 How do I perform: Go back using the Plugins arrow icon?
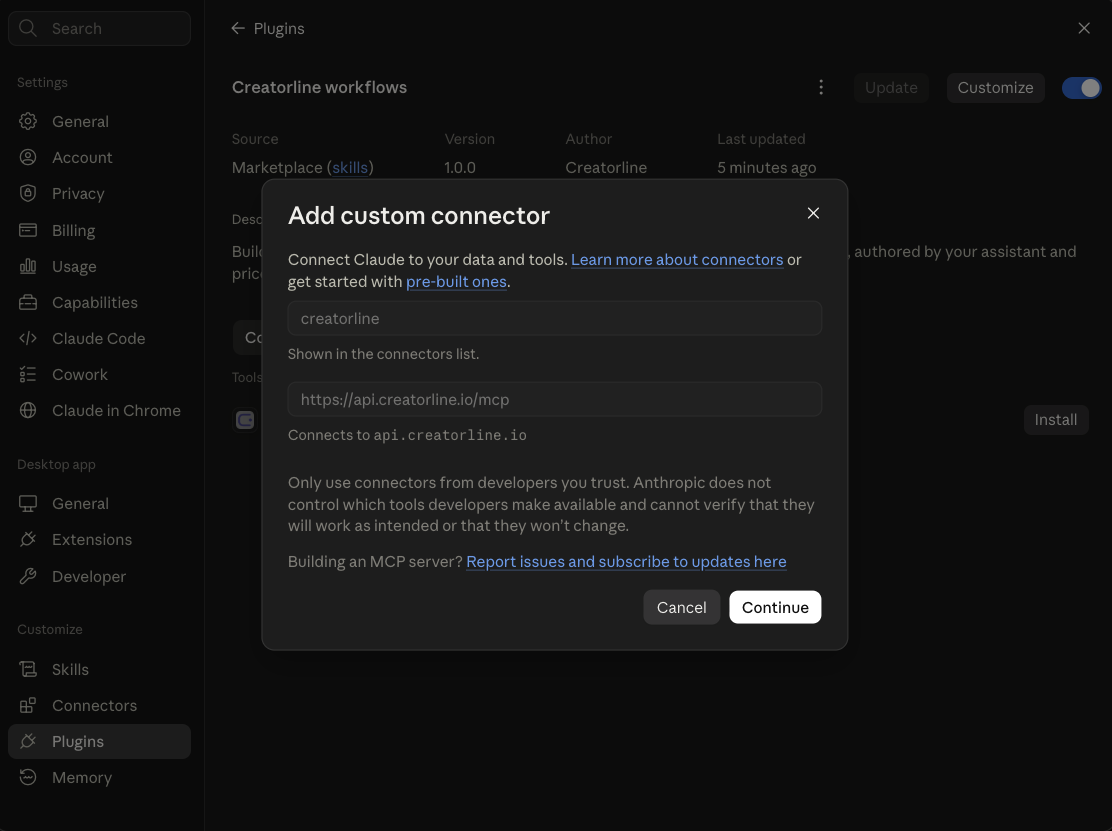(238, 28)
